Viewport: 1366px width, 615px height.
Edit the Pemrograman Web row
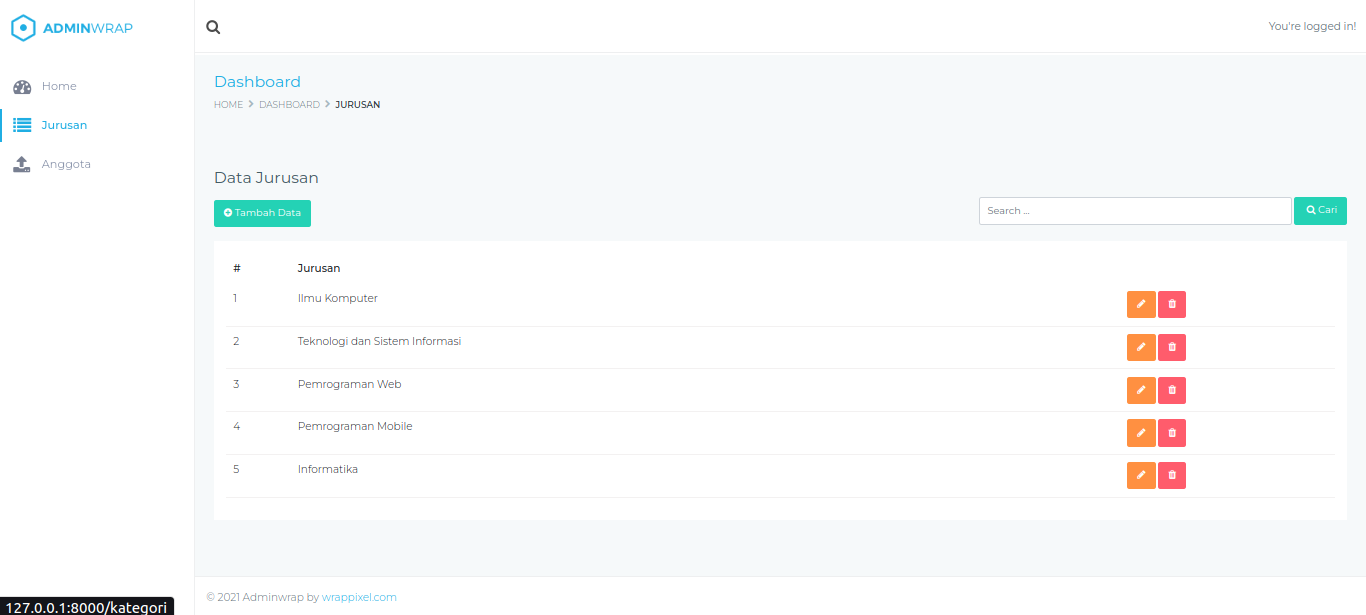(1141, 390)
